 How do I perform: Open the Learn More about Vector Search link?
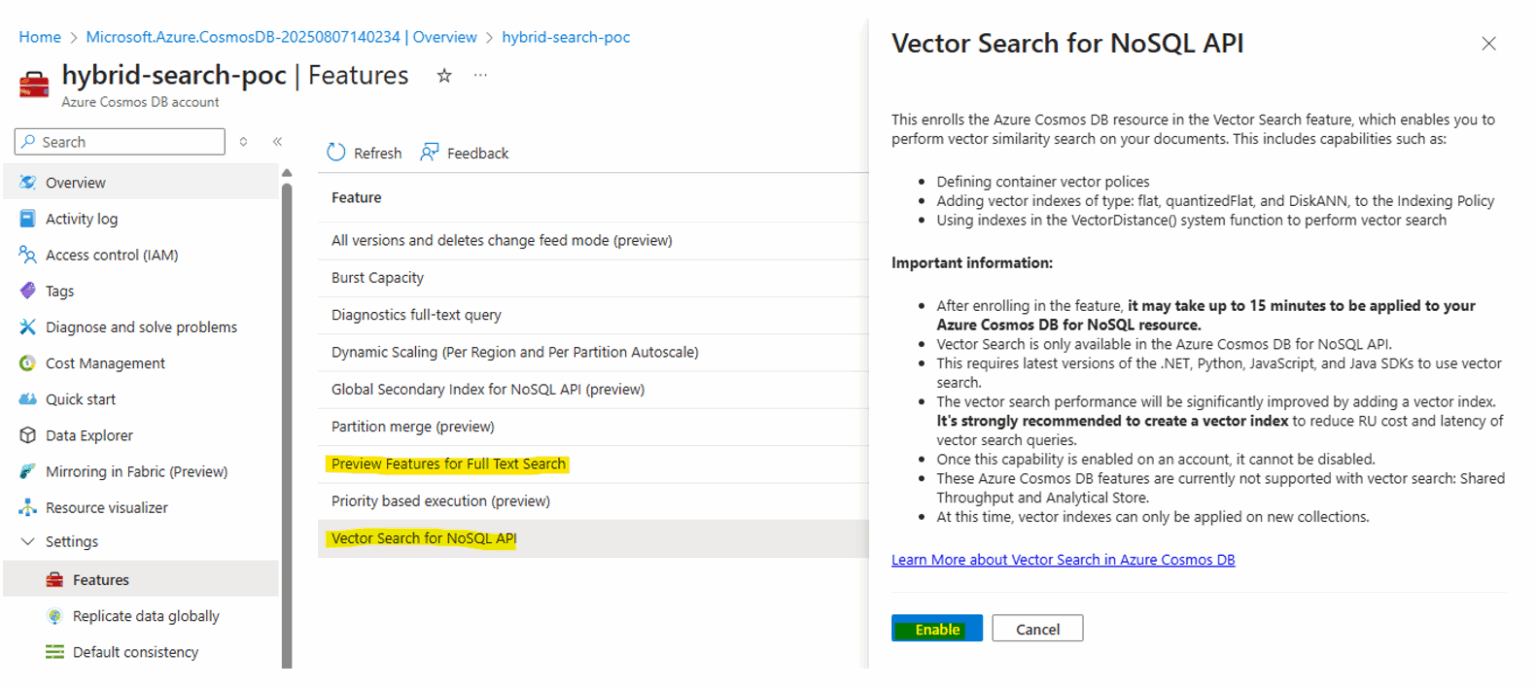(x=1063, y=559)
